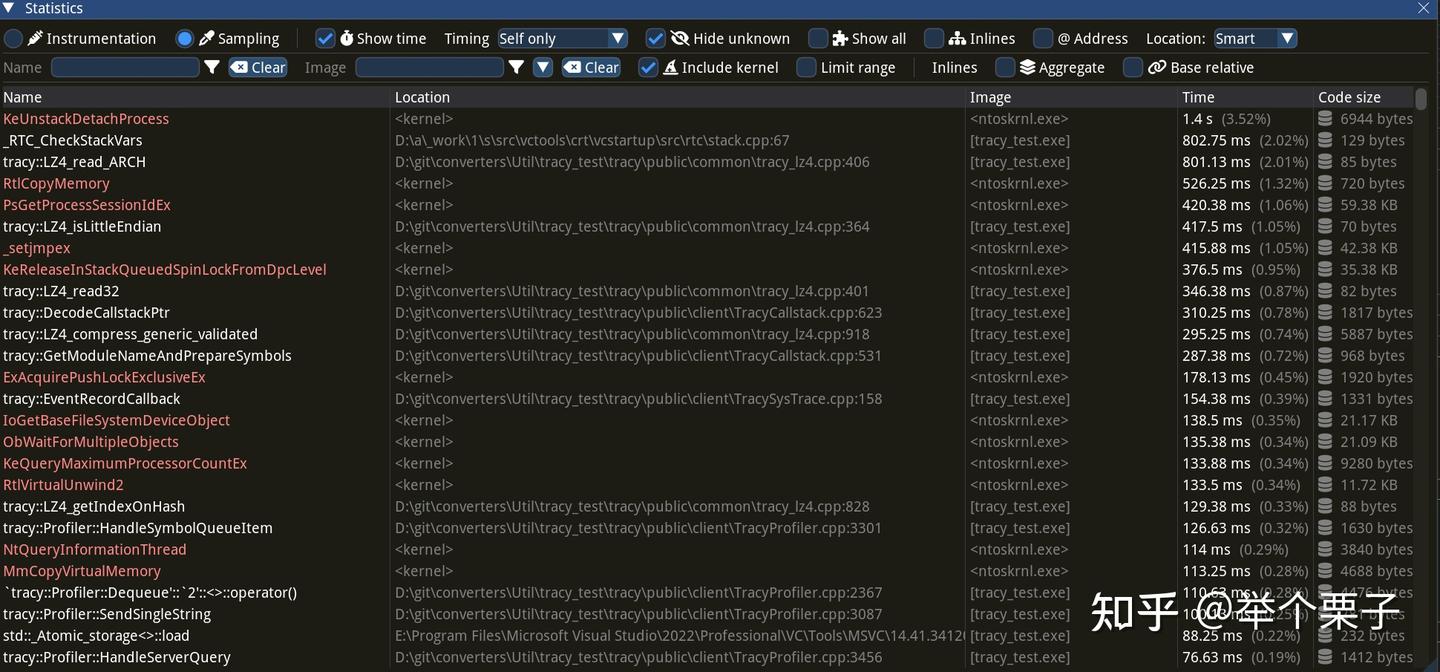Select the MmCopyVirtualMemory symbol
This screenshot has width=1440, height=672.
[82, 571]
